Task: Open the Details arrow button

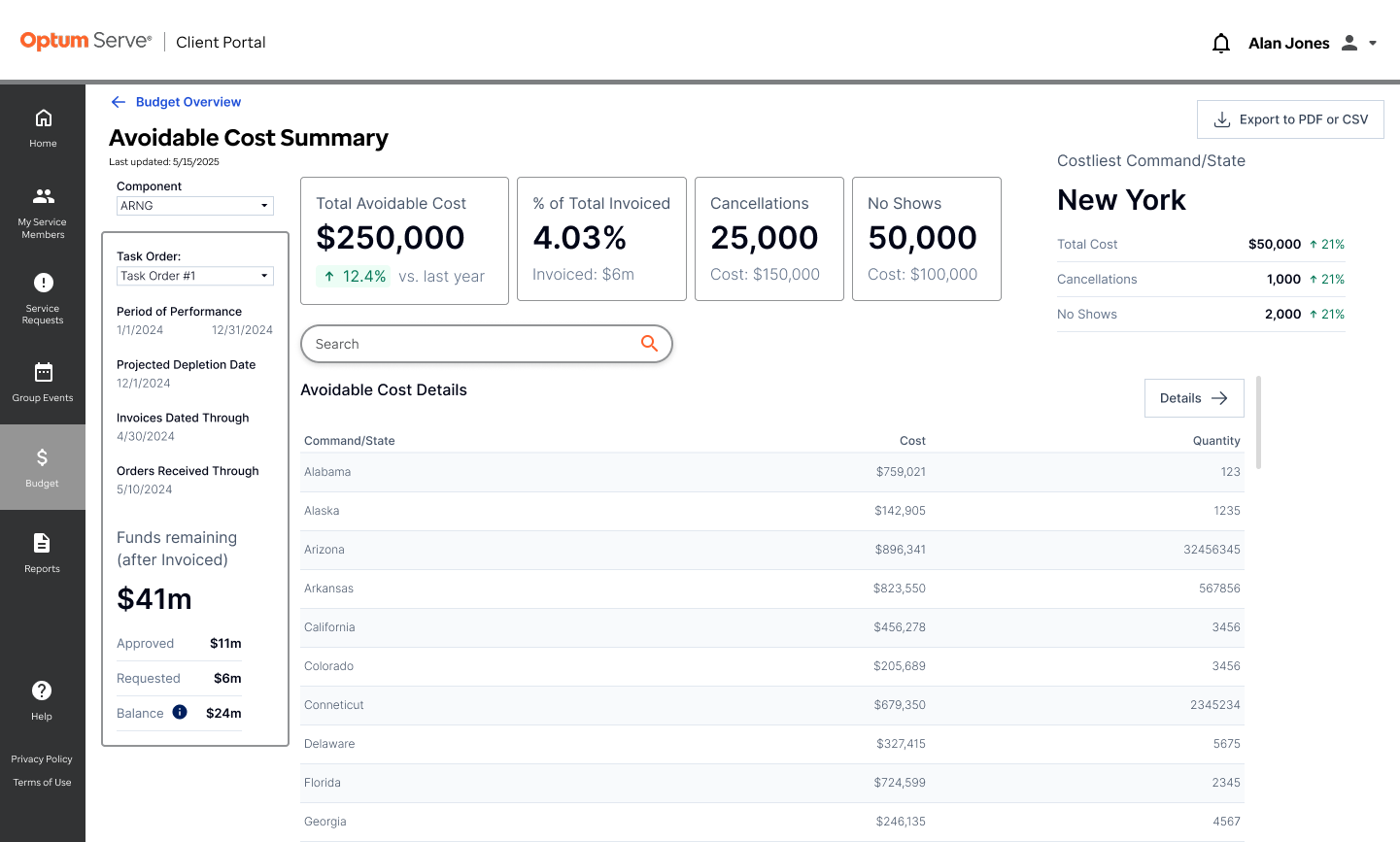Action: [1194, 398]
